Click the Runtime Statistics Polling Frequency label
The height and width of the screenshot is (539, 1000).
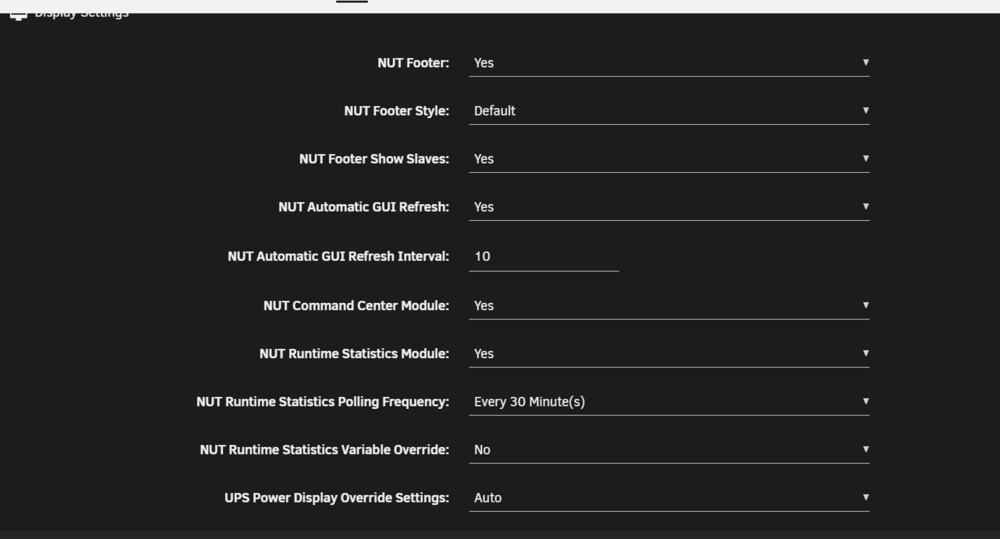pyautogui.click(x=323, y=402)
